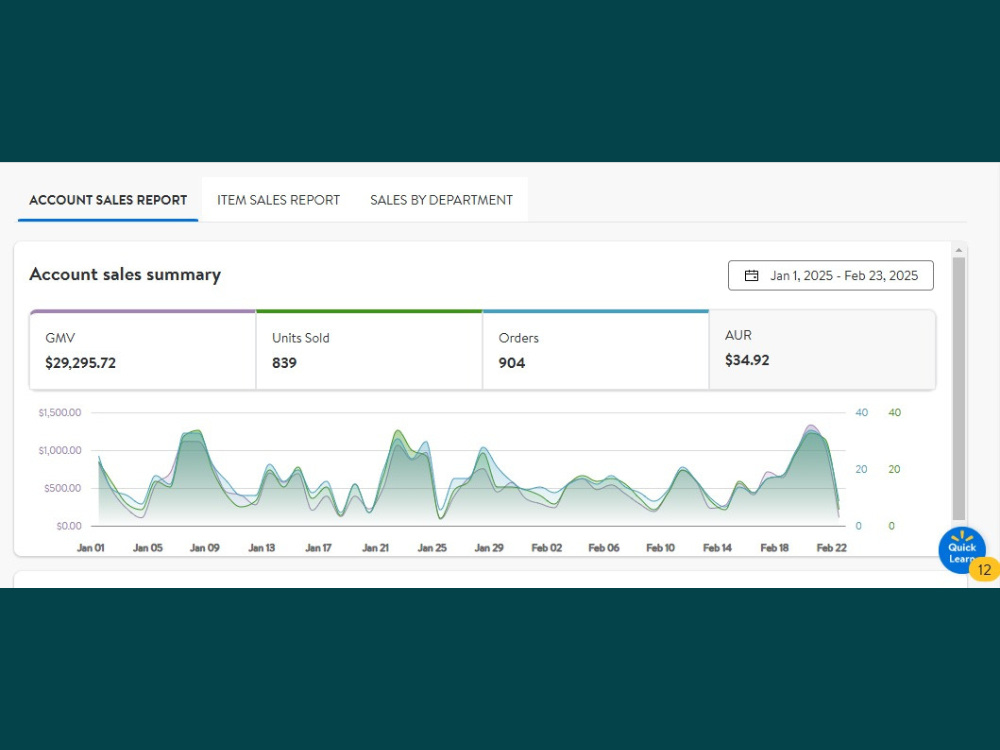The width and height of the screenshot is (1000, 750).
Task: Toggle the Units Sold metric card
Action: point(369,350)
